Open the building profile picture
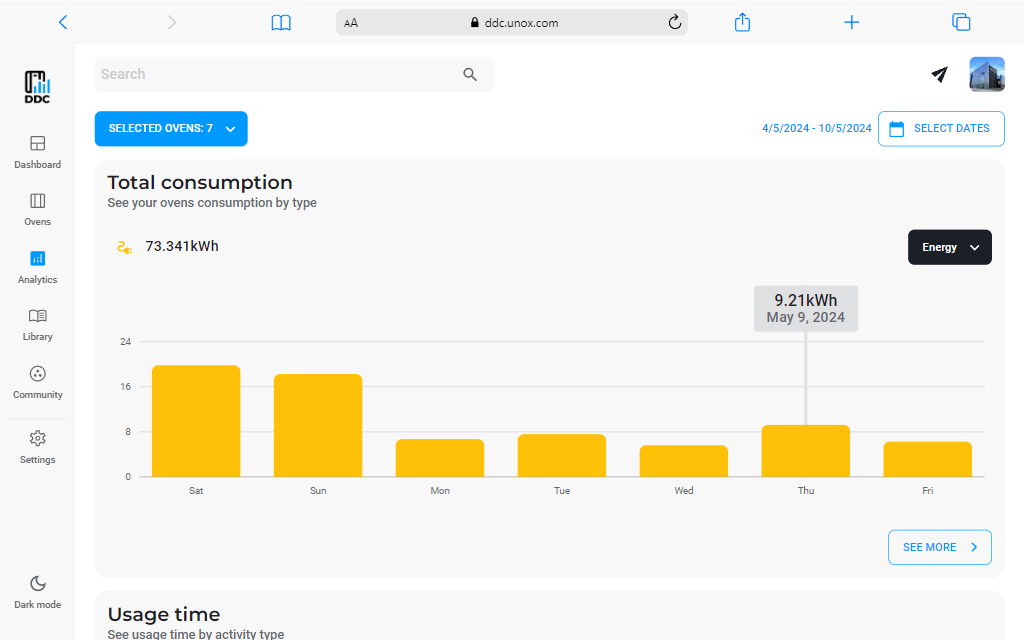The image size is (1024, 640). (986, 74)
